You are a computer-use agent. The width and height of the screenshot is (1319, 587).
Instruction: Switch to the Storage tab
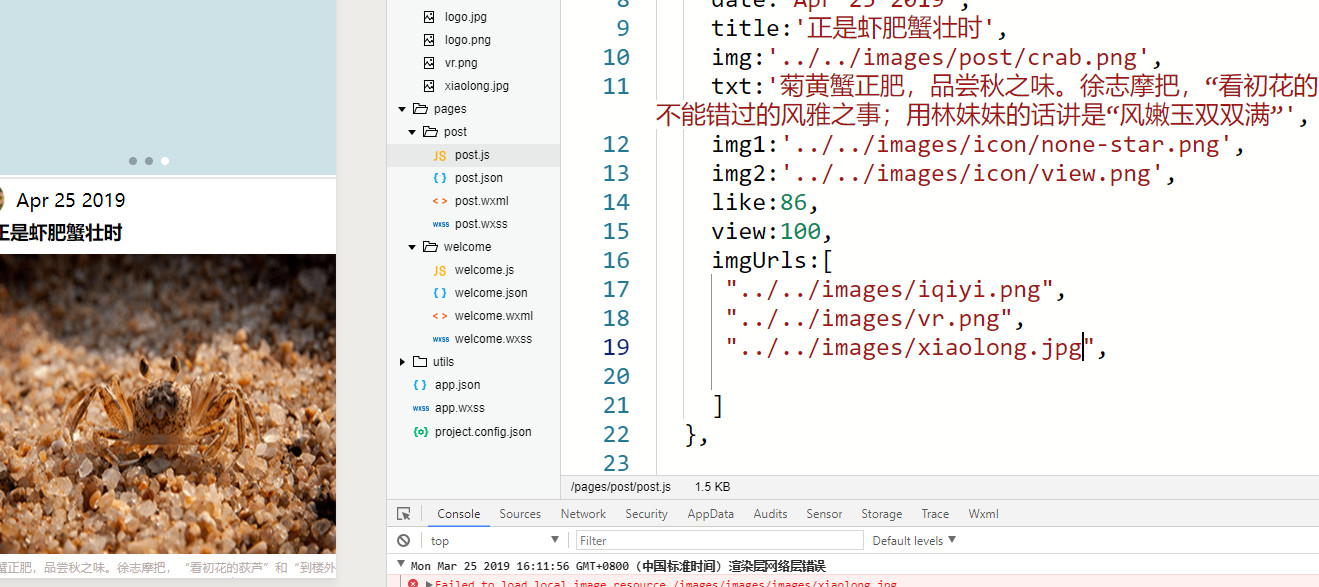[x=881, y=514]
